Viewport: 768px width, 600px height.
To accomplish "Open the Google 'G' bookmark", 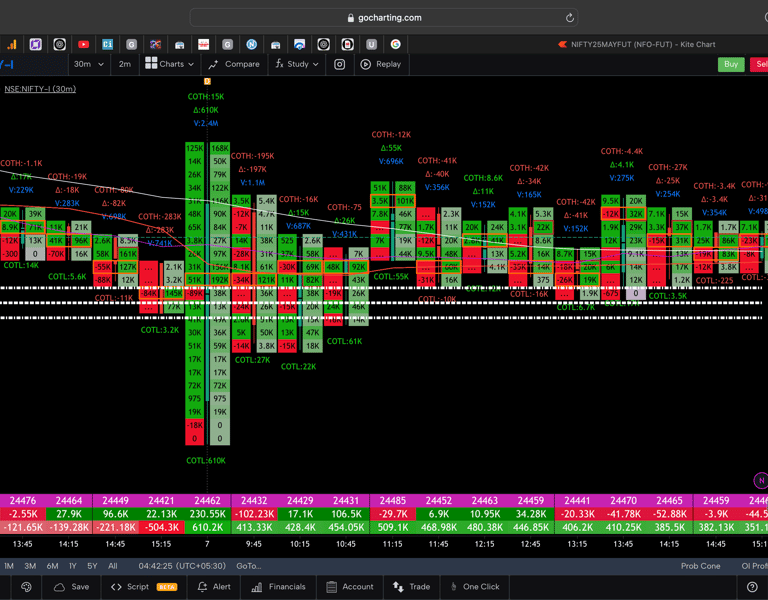I will 396,45.
